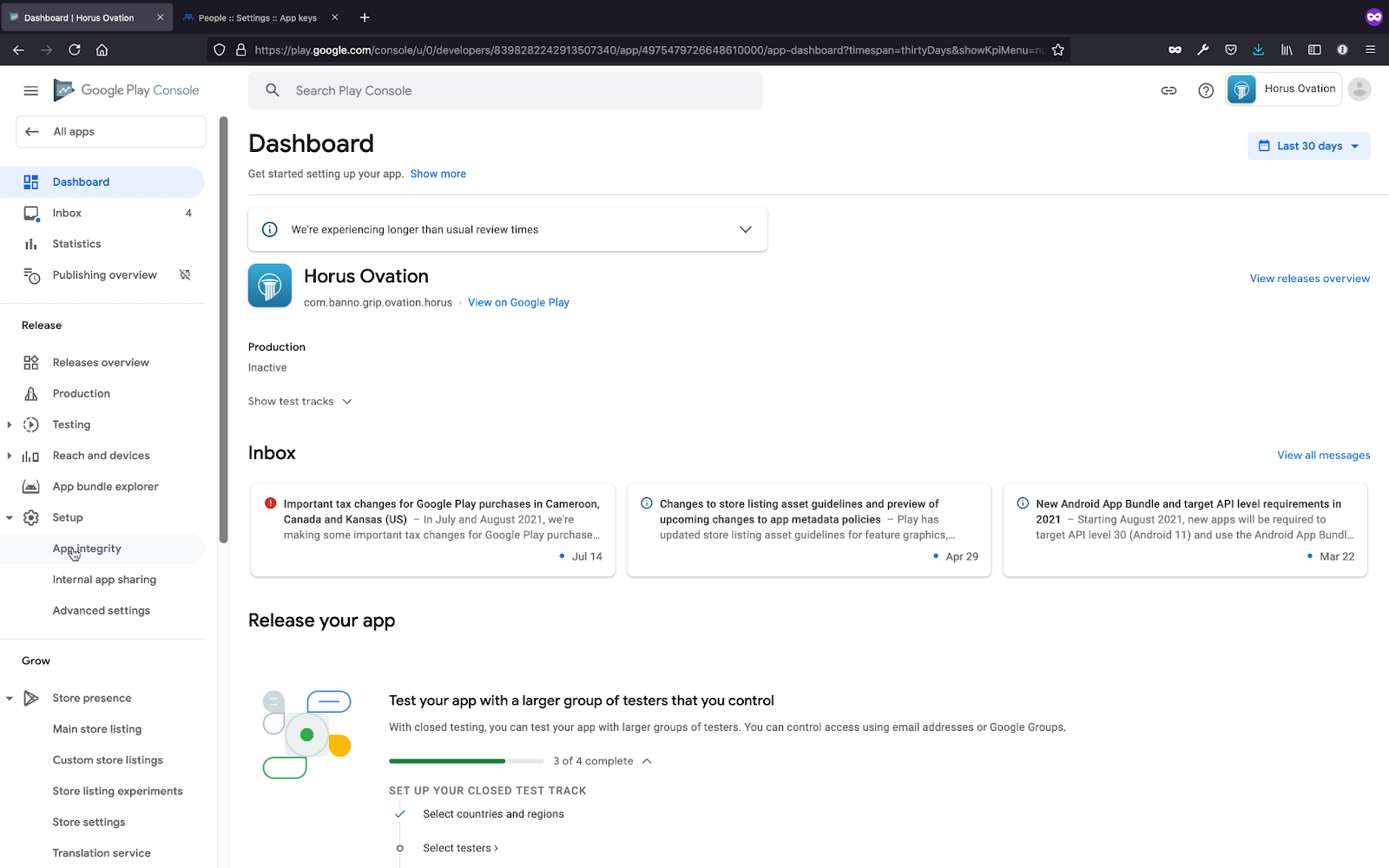This screenshot has height=868, width=1389.
Task: Open Main store listing
Action: click(x=102, y=729)
